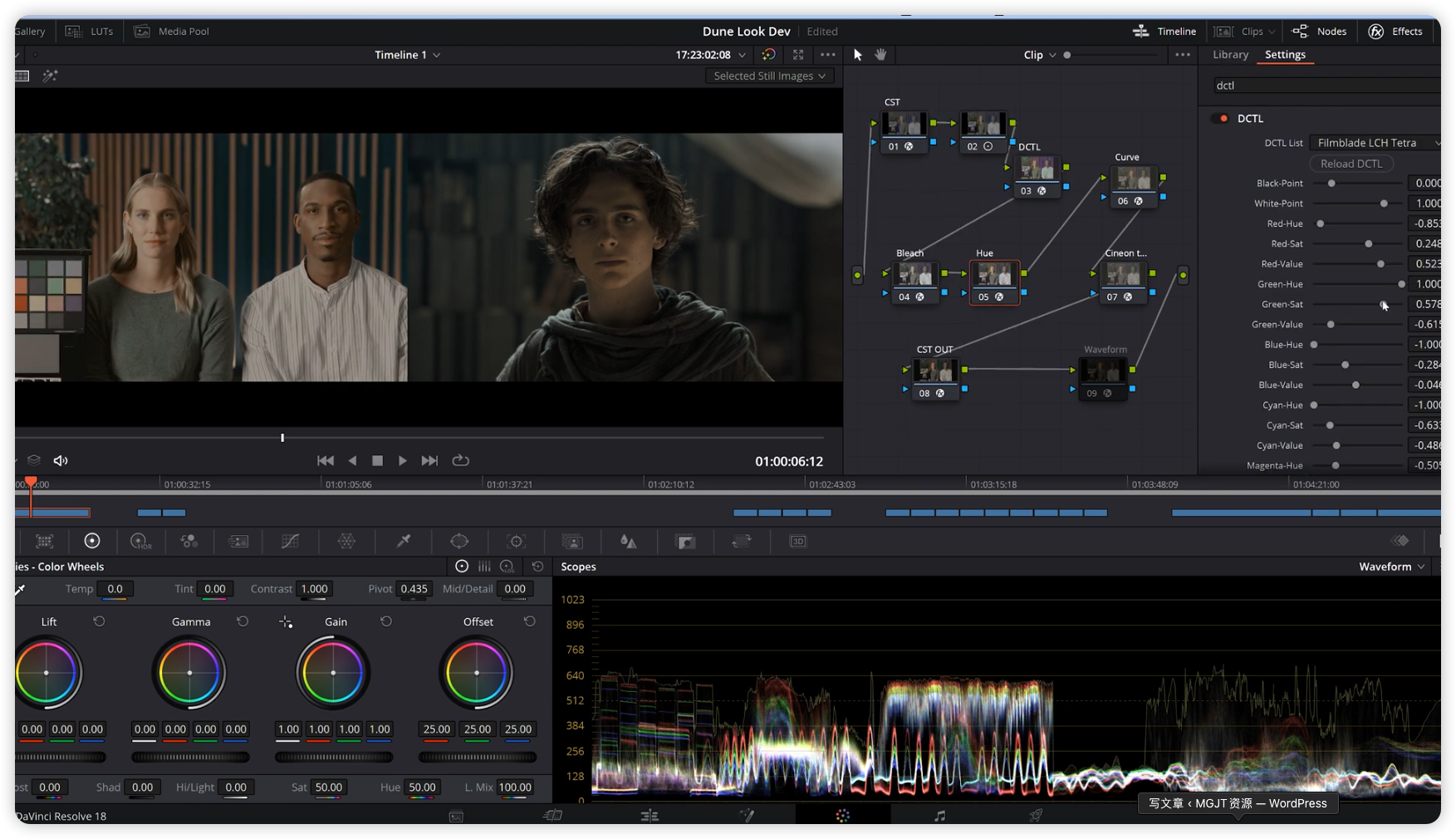Viewport: 1456px width, 839px height.
Task: Switch to the Library tab
Action: click(1230, 55)
